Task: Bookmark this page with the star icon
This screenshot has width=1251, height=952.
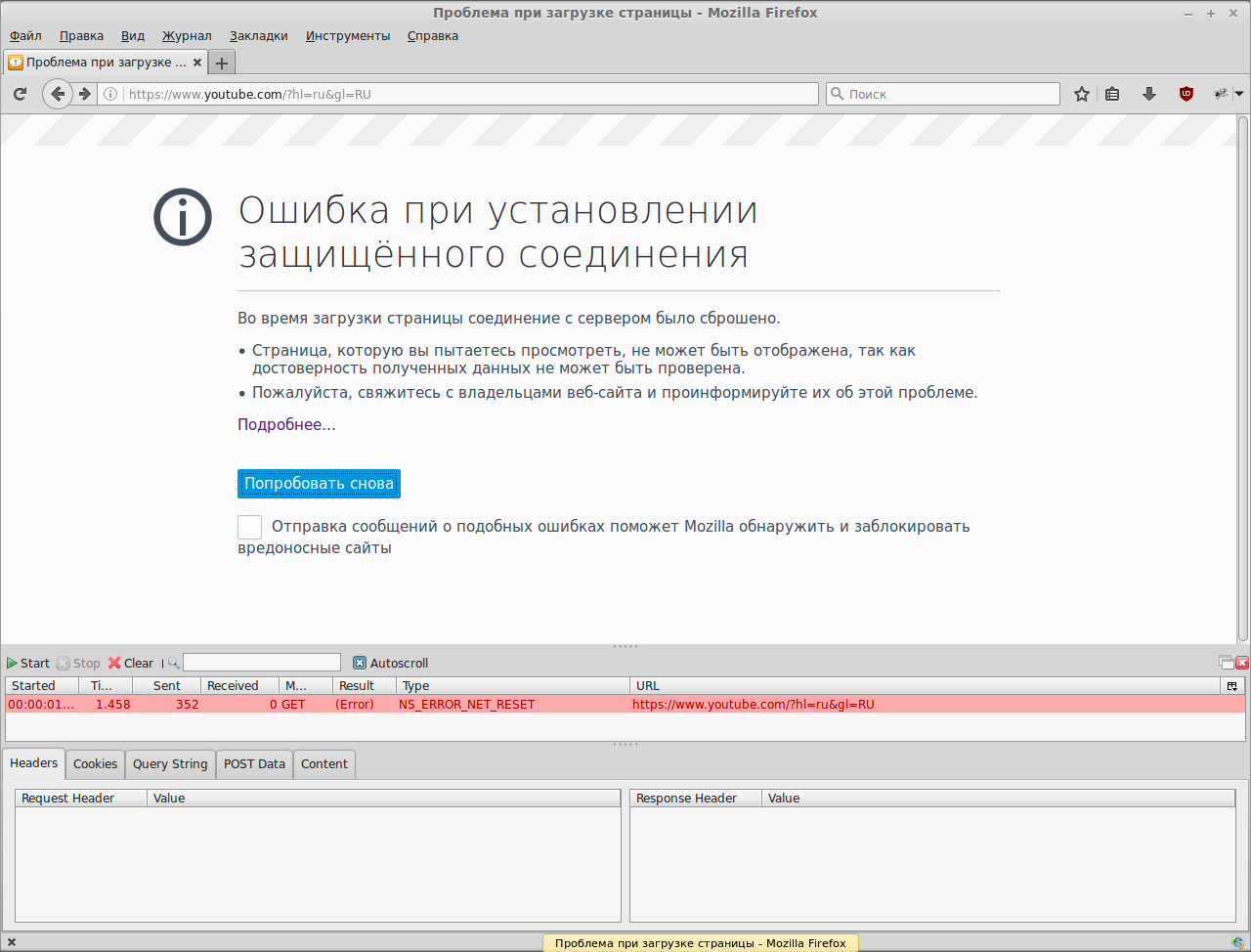Action: point(1081,94)
